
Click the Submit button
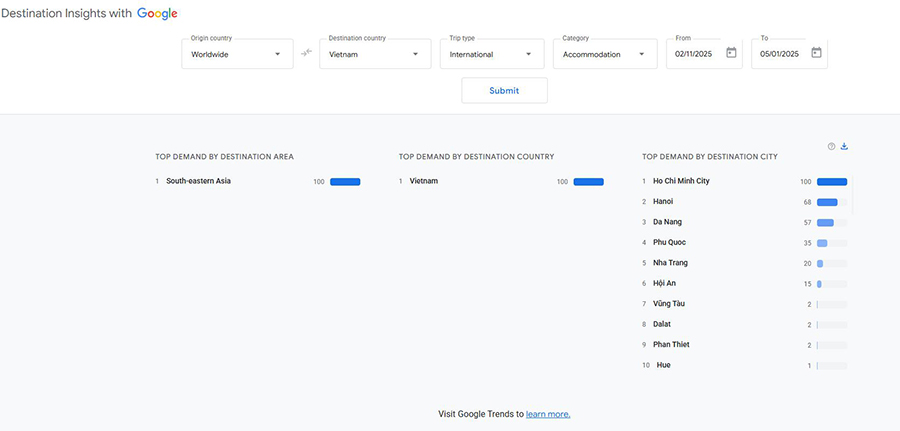point(504,91)
